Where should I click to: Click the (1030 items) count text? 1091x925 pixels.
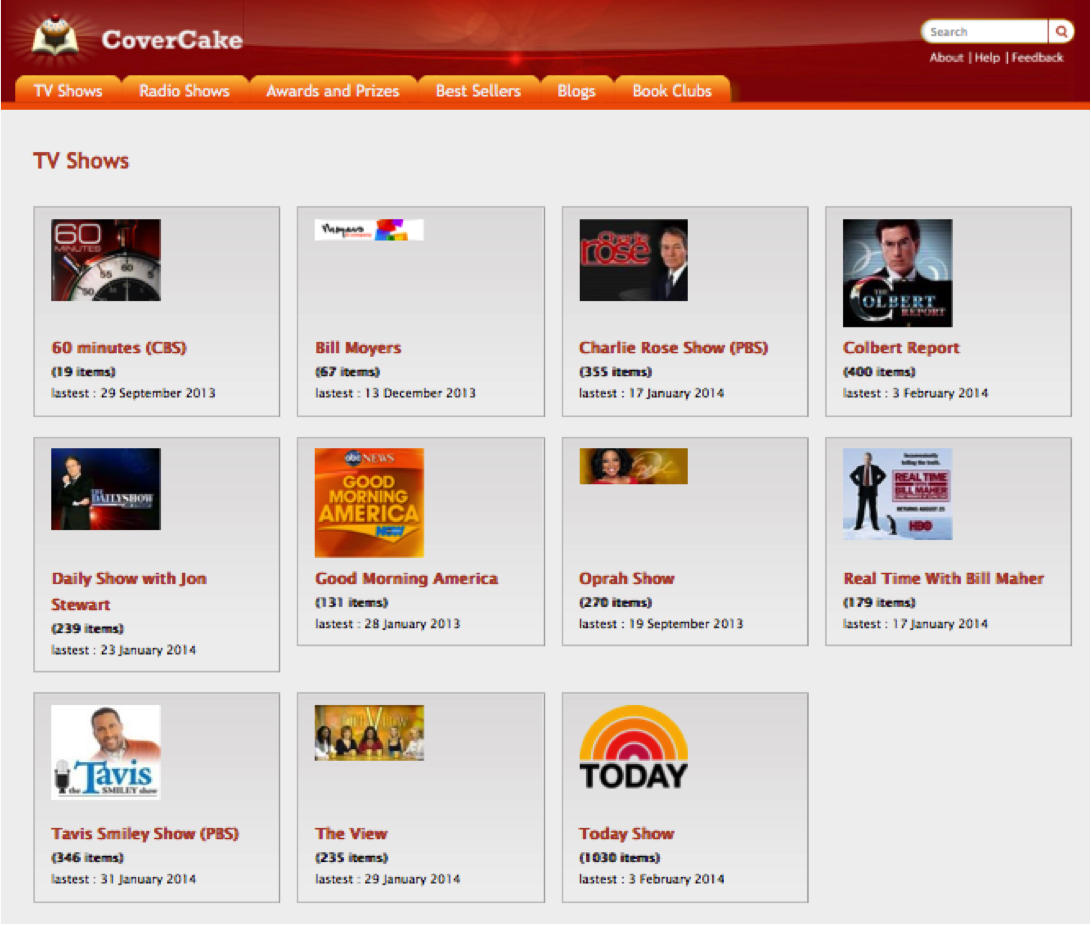pos(619,857)
